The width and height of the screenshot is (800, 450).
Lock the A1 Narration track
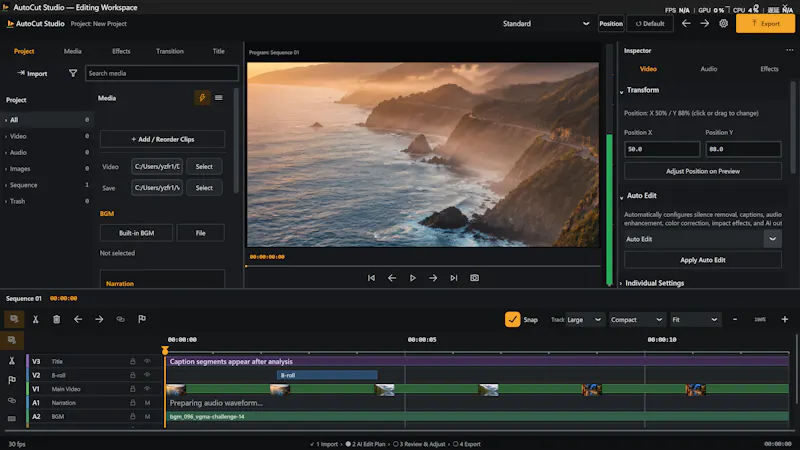point(133,403)
